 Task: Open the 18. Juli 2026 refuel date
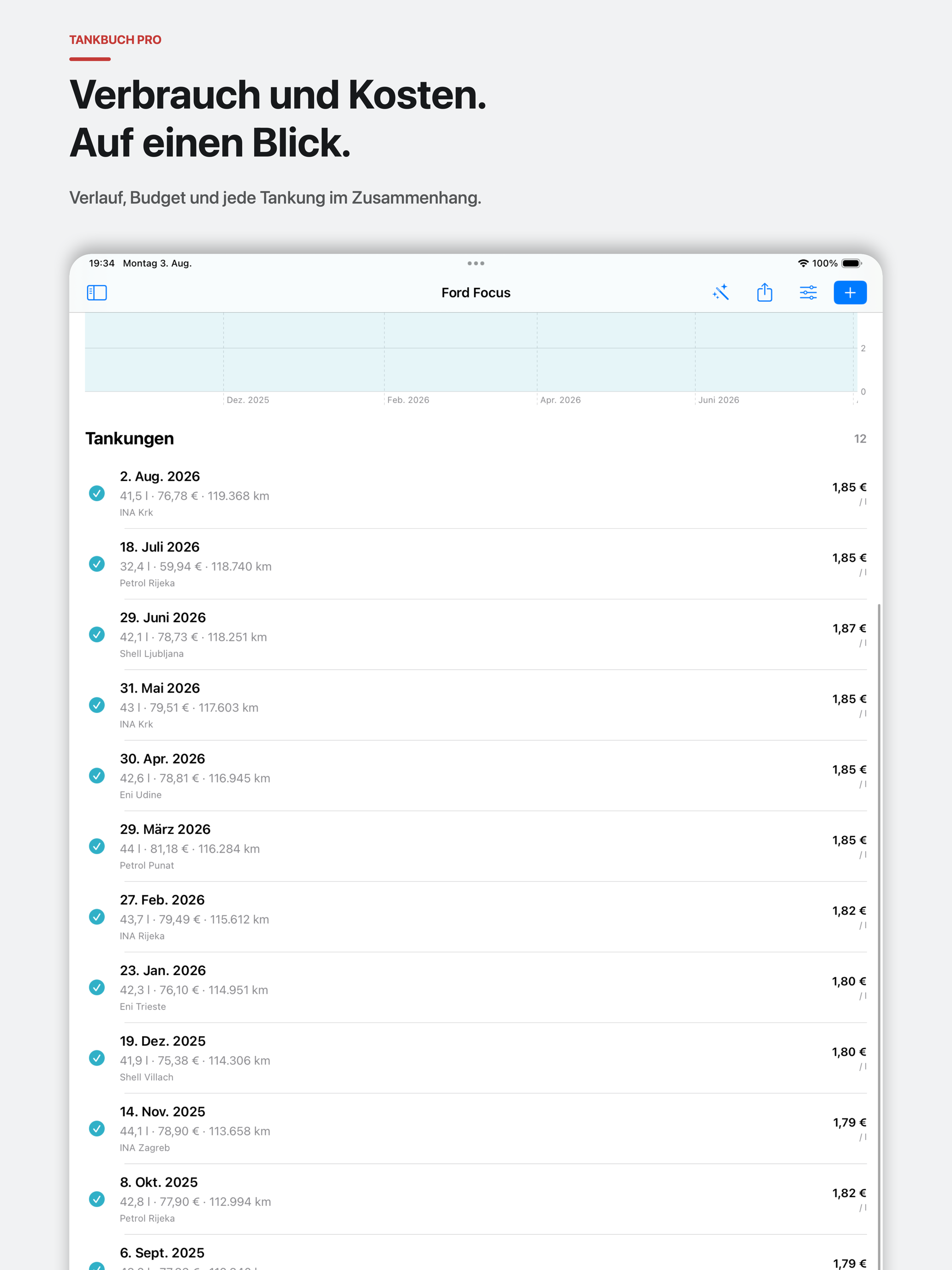[x=160, y=547]
